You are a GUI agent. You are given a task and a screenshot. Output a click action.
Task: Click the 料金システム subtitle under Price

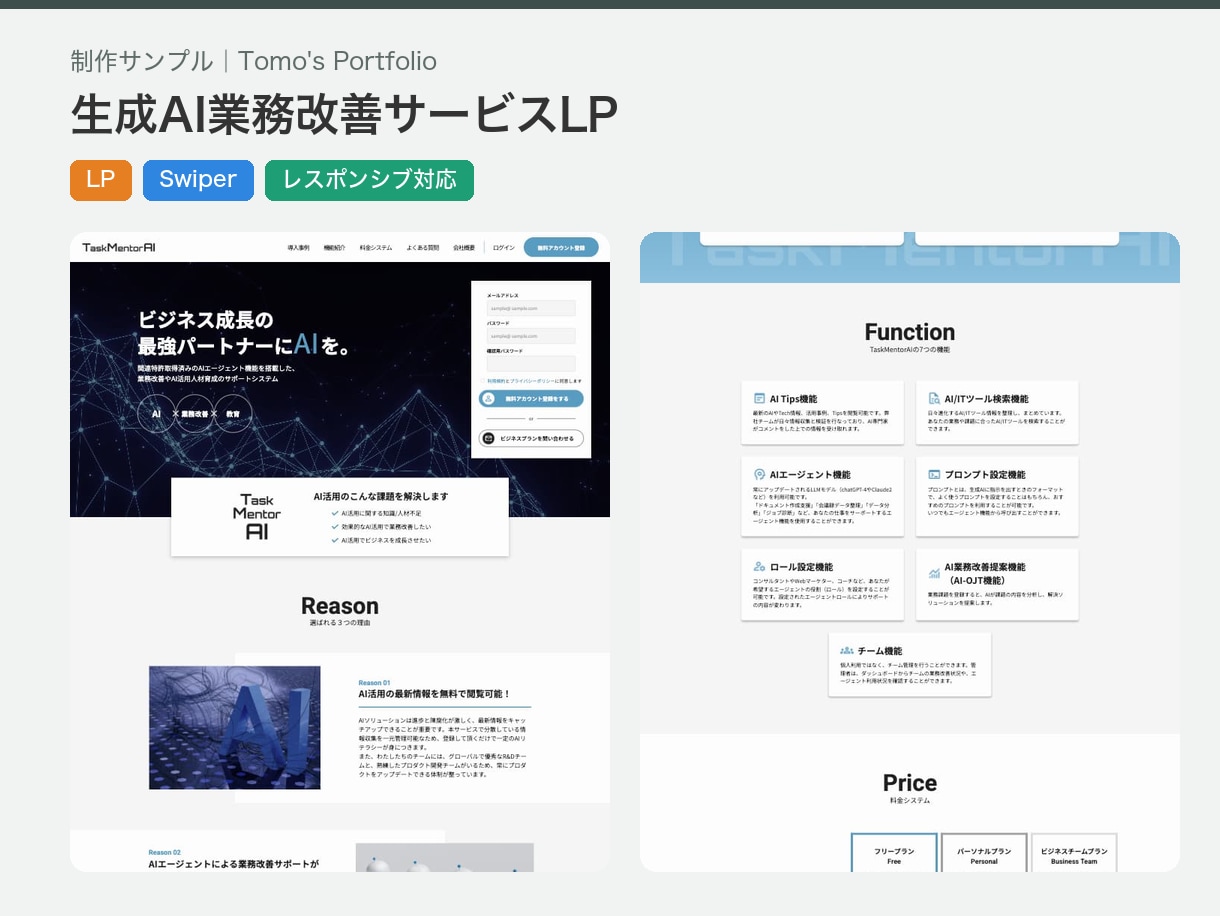point(910,801)
